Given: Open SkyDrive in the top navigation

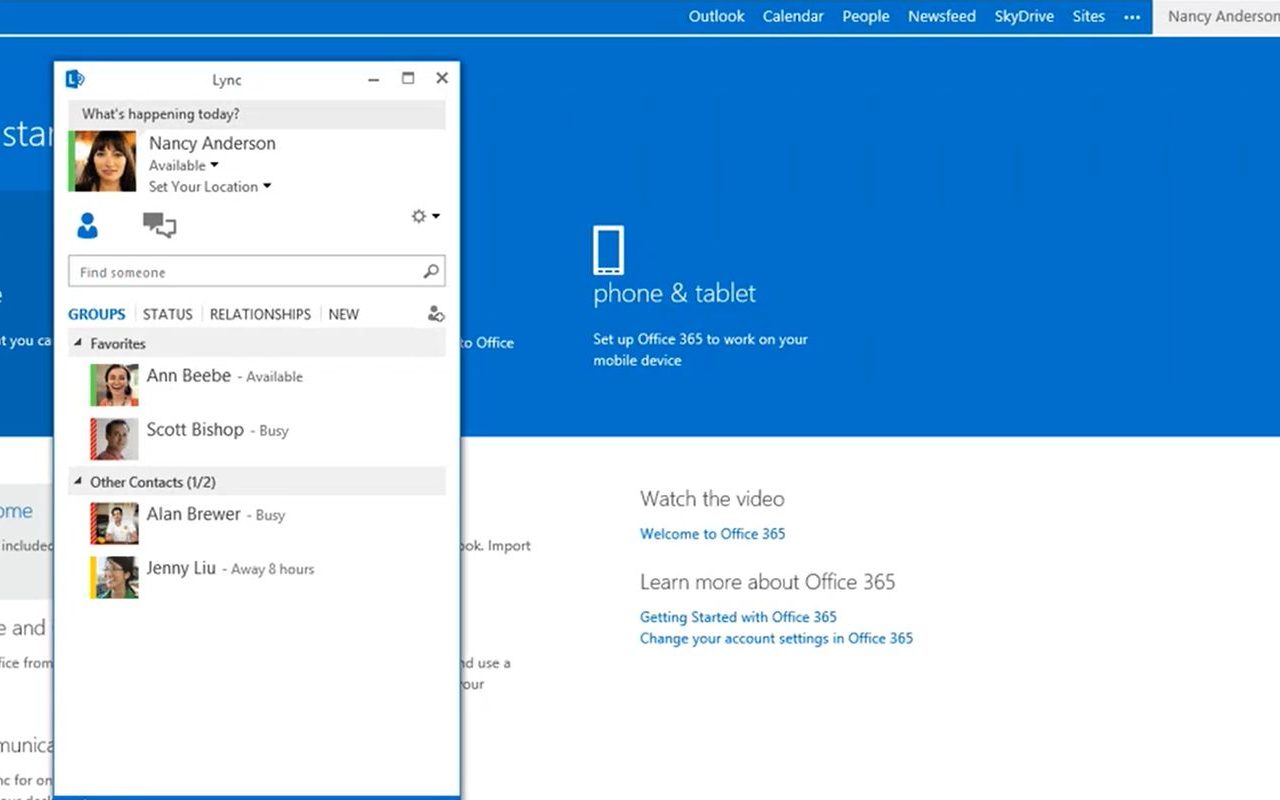Looking at the screenshot, I should pyautogui.click(x=1024, y=16).
